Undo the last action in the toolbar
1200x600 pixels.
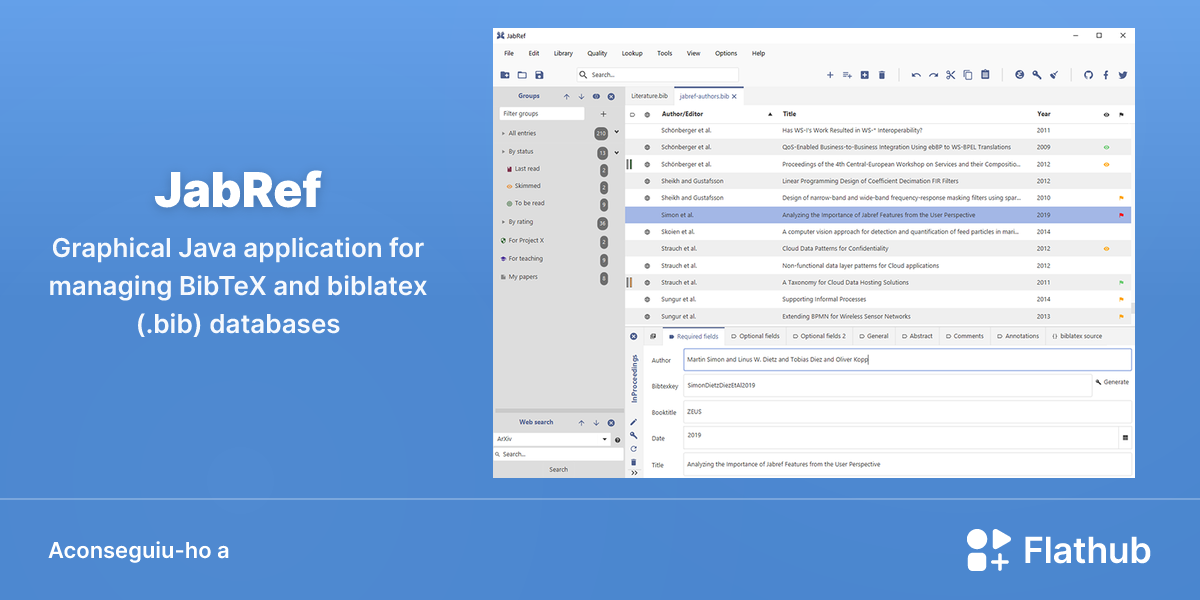click(916, 75)
